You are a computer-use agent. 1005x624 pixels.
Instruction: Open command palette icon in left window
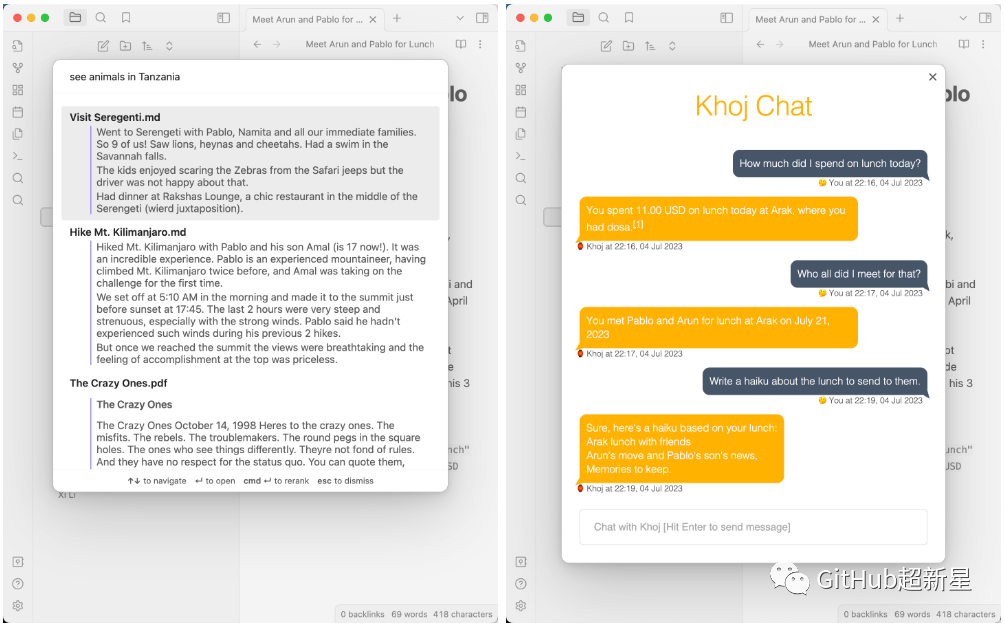coord(18,156)
